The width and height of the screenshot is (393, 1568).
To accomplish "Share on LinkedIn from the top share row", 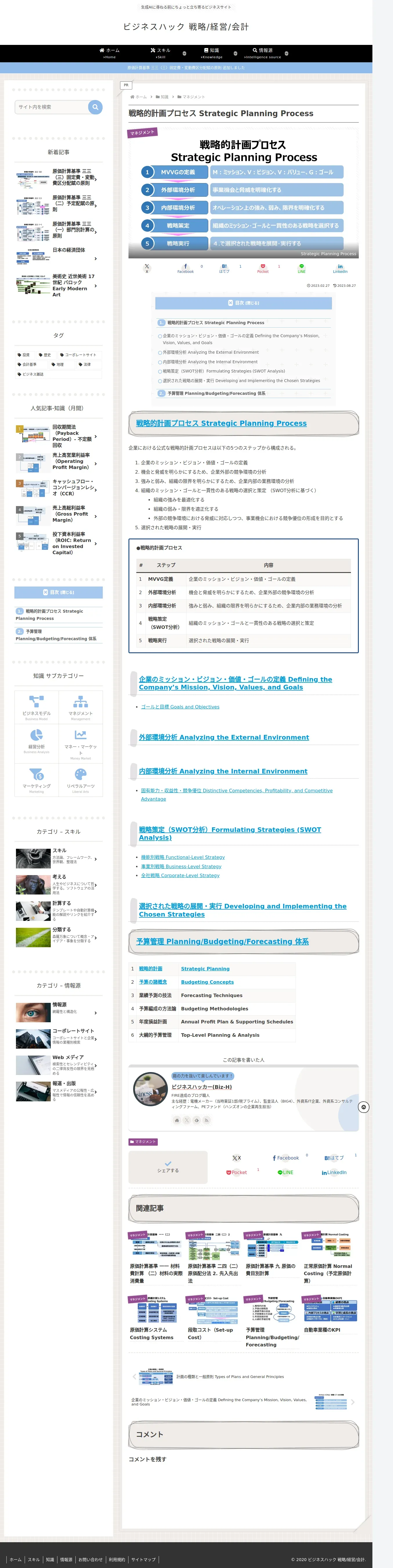I will (340, 269).
